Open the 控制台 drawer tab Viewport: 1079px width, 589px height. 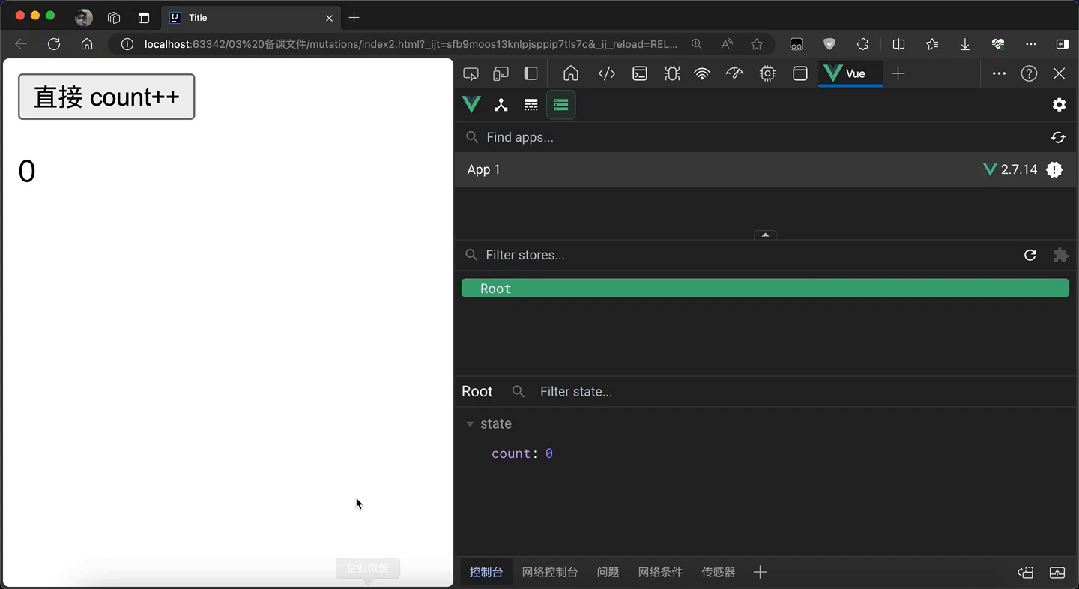(487, 572)
